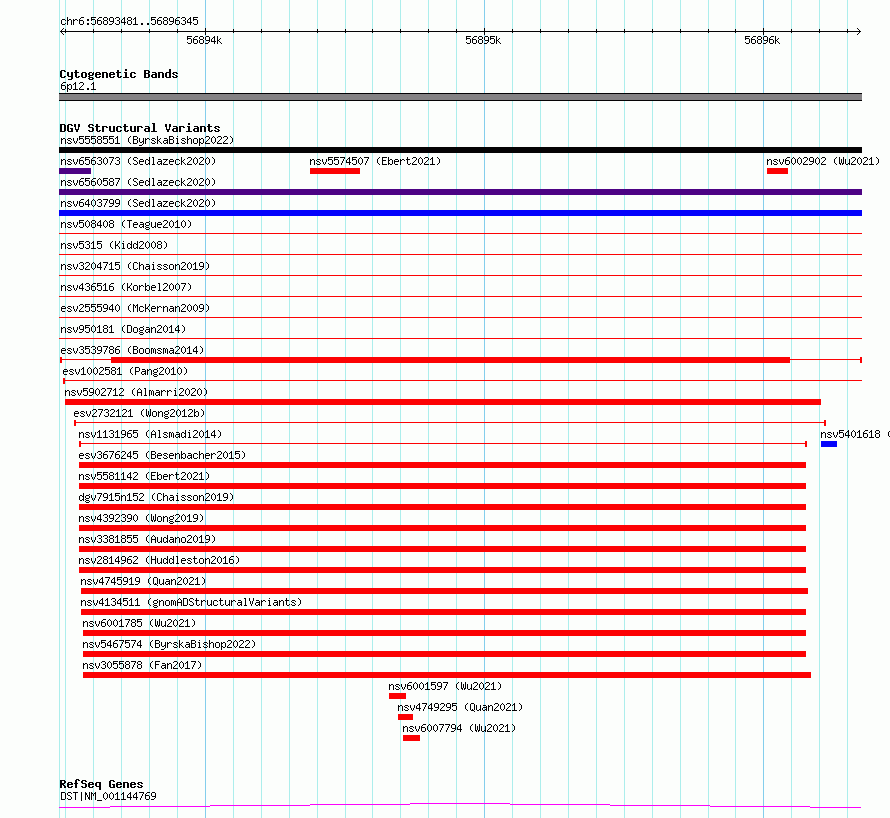890x818 pixels.
Task: Select the red dgv7915n152 variant bar
Action: click(x=442, y=507)
